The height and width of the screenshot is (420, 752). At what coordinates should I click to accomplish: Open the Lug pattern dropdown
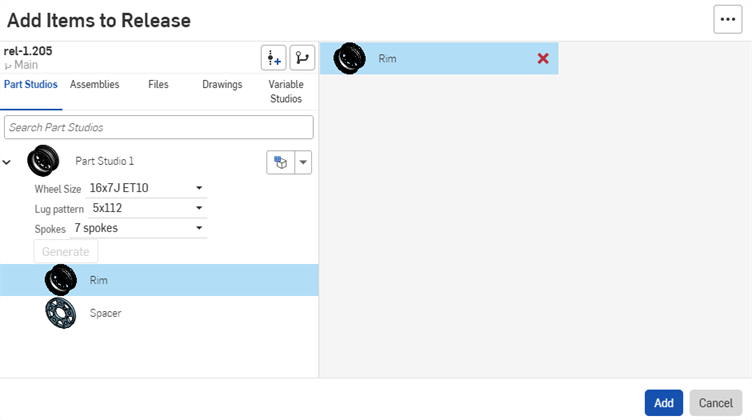click(x=148, y=208)
